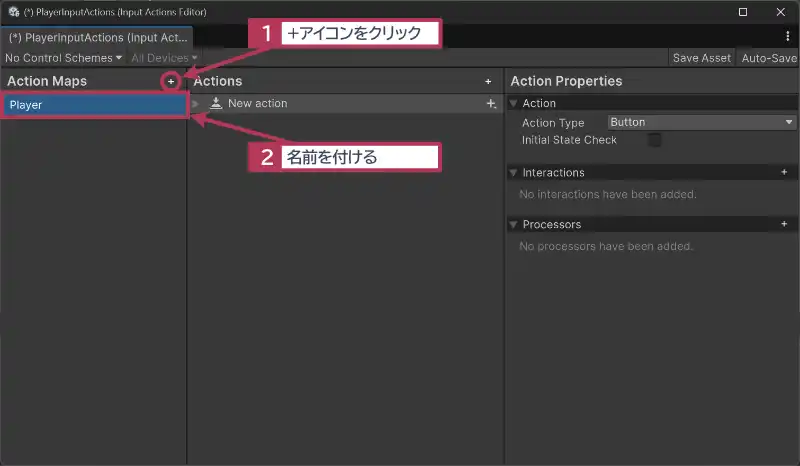The image size is (800, 466).
Task: Add a new action with Actions + icon
Action: click(x=488, y=81)
